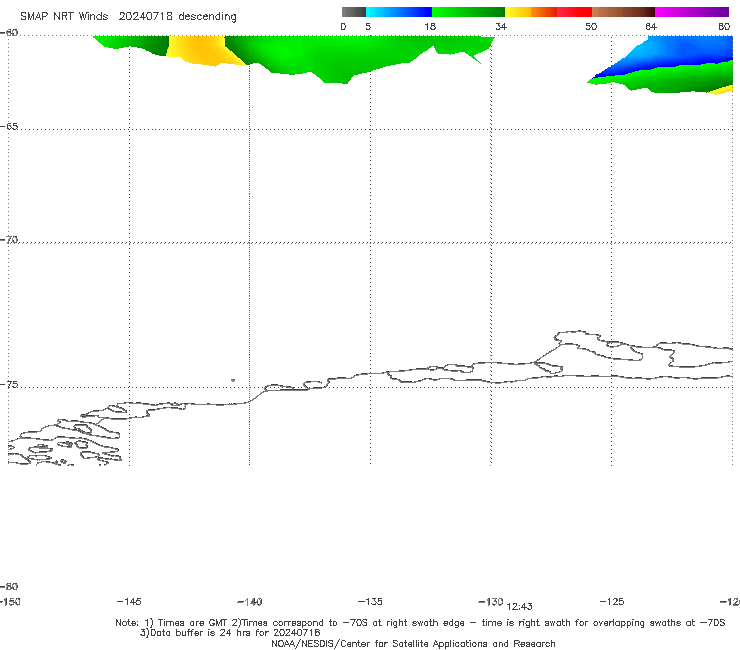Click the magenta-purple segment of the color bar

pyautogui.click(x=692, y=12)
